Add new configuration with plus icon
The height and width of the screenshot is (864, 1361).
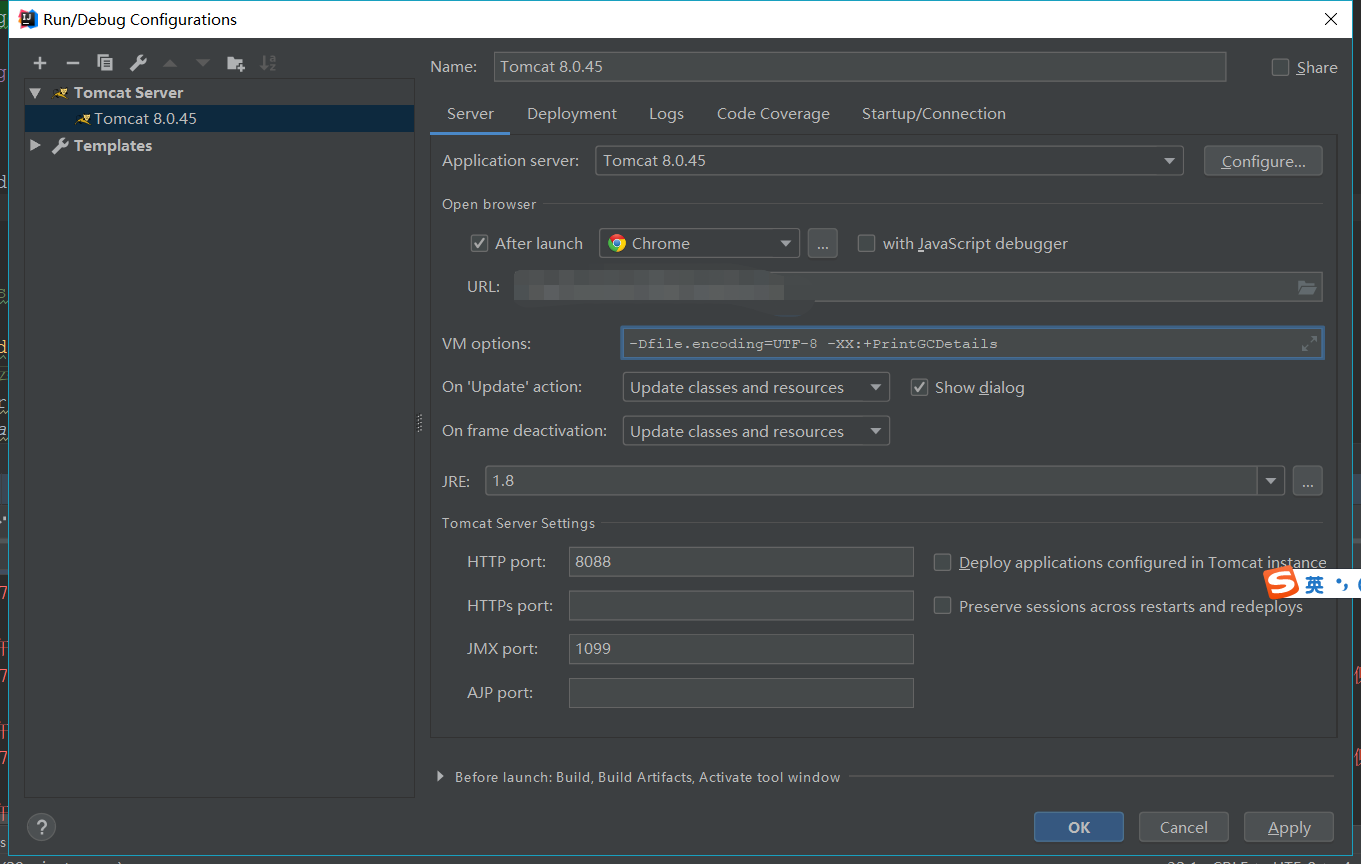tap(40, 63)
